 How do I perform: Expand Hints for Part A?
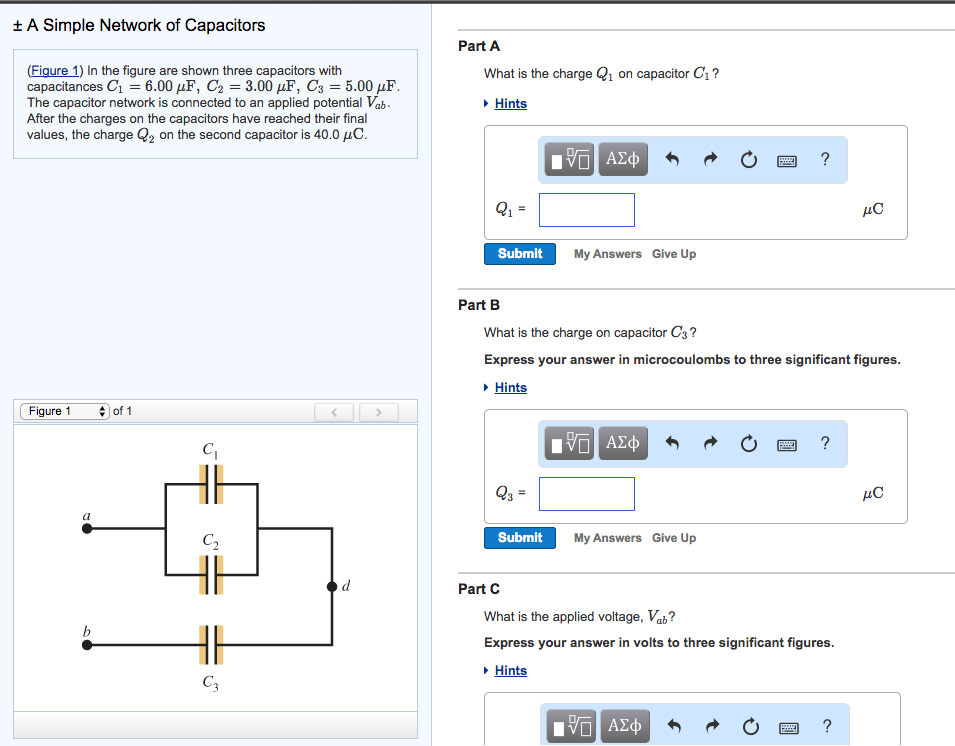click(x=510, y=104)
